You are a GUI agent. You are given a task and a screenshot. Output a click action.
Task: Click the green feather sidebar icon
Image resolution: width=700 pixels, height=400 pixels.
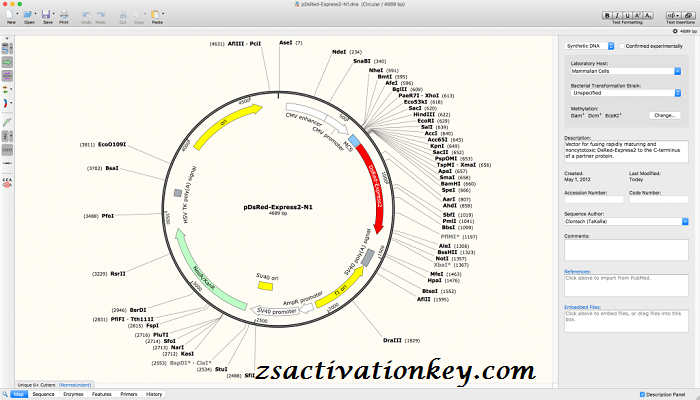tap(7, 122)
